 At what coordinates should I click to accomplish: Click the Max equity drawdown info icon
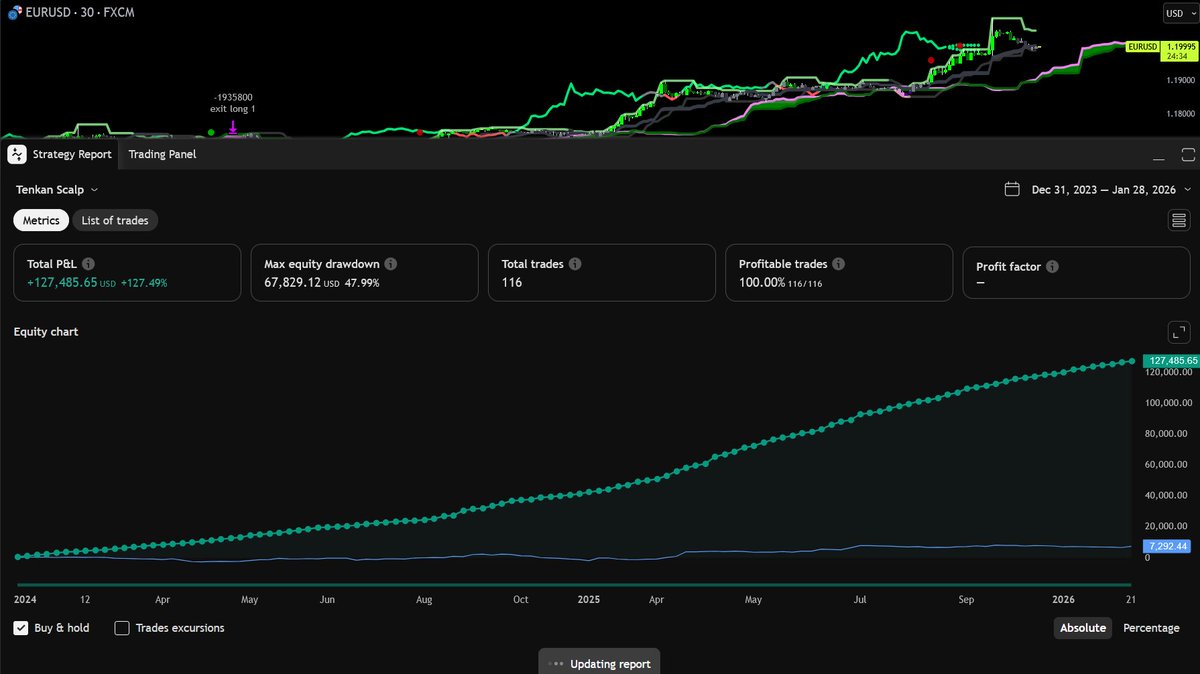click(x=389, y=263)
